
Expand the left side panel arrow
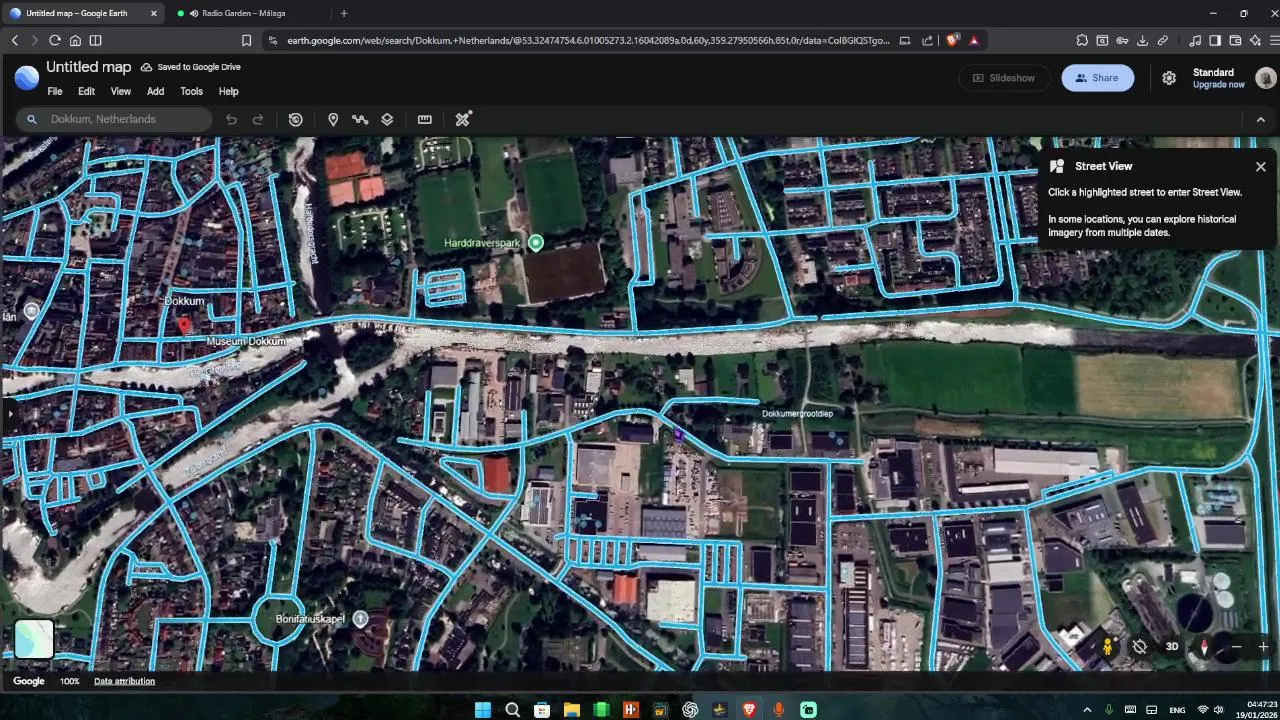pos(9,413)
